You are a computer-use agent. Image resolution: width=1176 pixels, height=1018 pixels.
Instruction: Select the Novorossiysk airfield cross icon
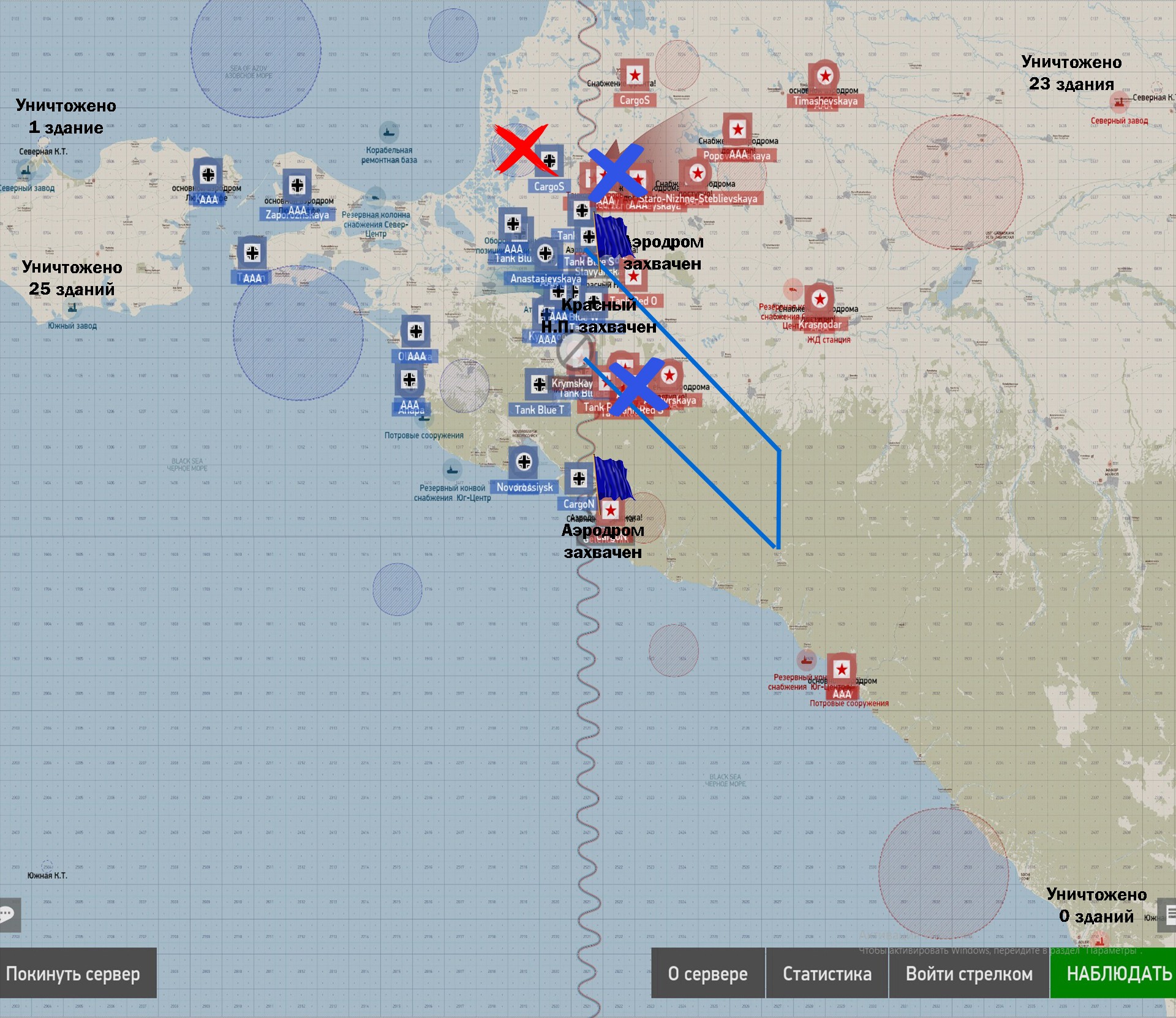(x=524, y=462)
